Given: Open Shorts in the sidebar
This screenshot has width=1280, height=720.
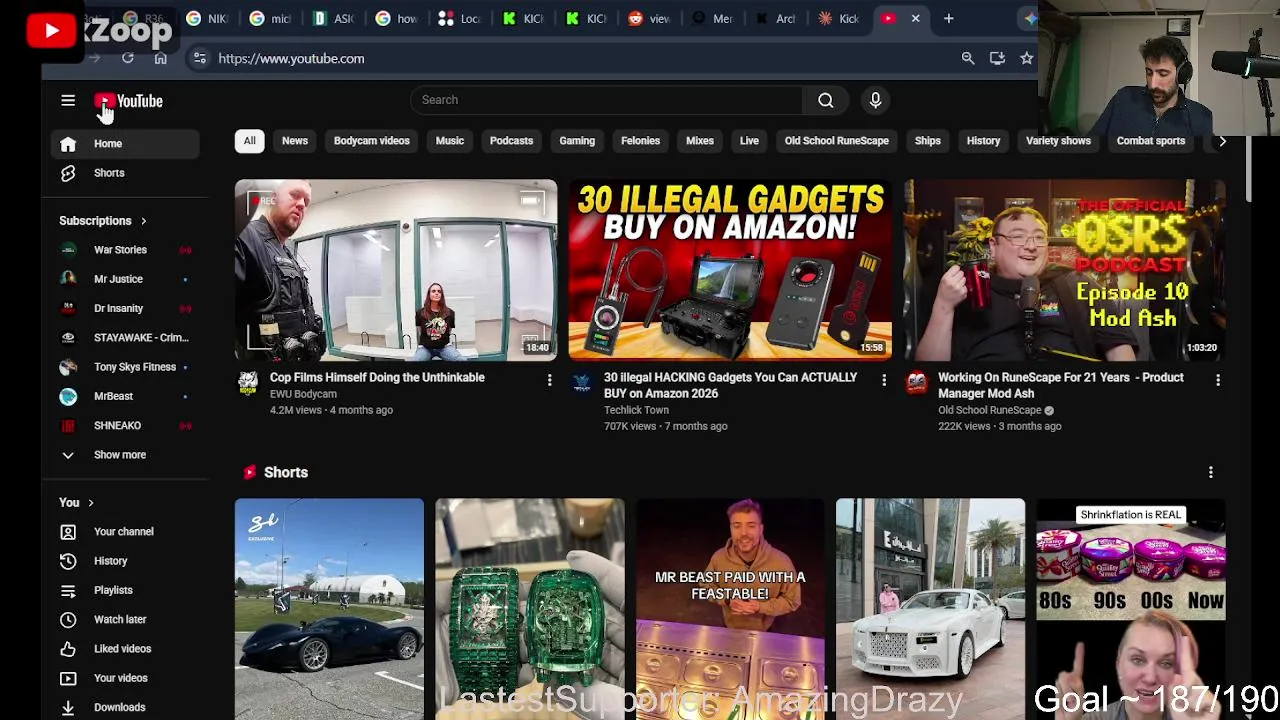Looking at the screenshot, I should point(125,173).
